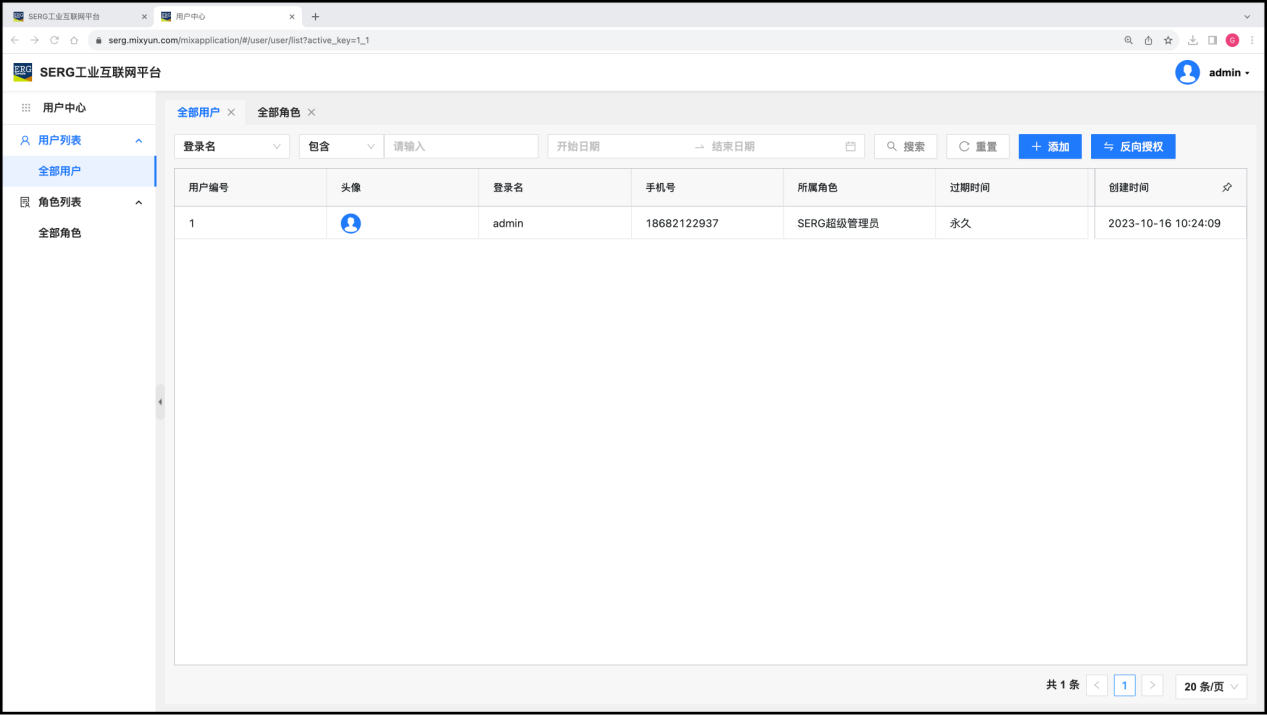Collapse the 用户列表 sidebar group
Image resolution: width=1267 pixels, height=715 pixels.
point(138,141)
